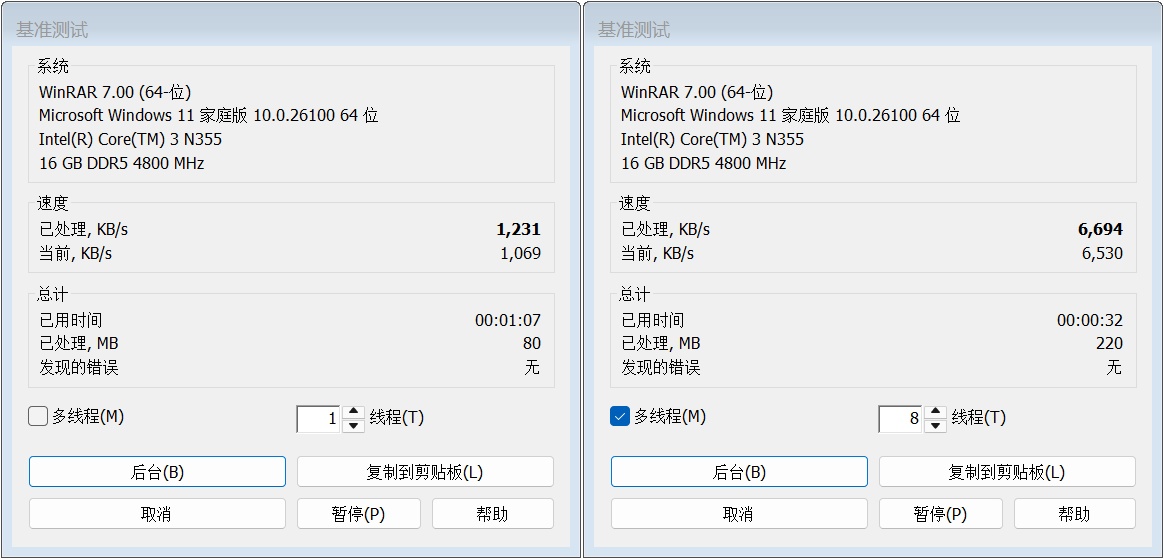The height and width of the screenshot is (559, 1164).
Task: Copy left benchmark results via 复制到剪贴板(L)
Action: coord(425,472)
